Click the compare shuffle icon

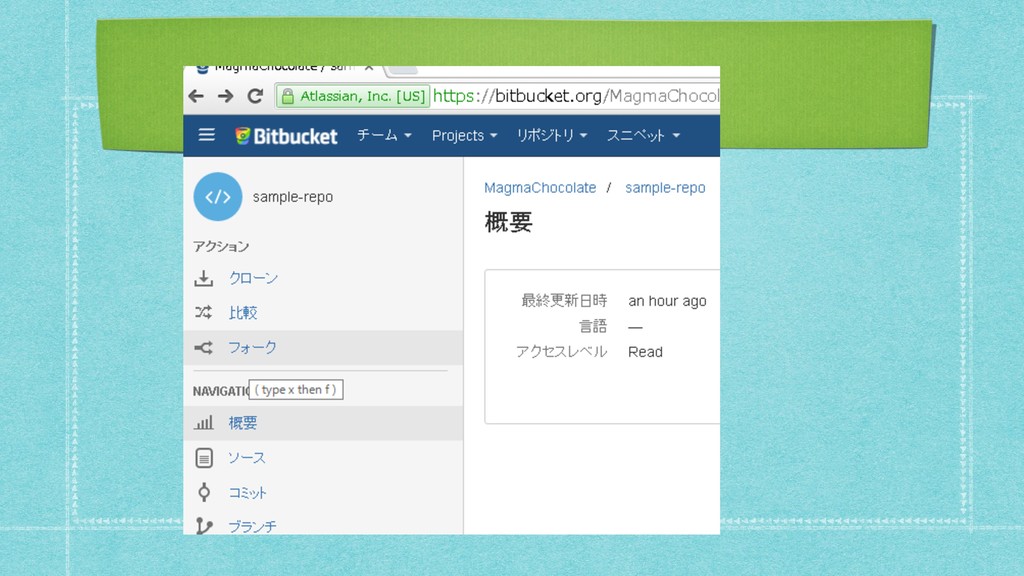point(204,312)
